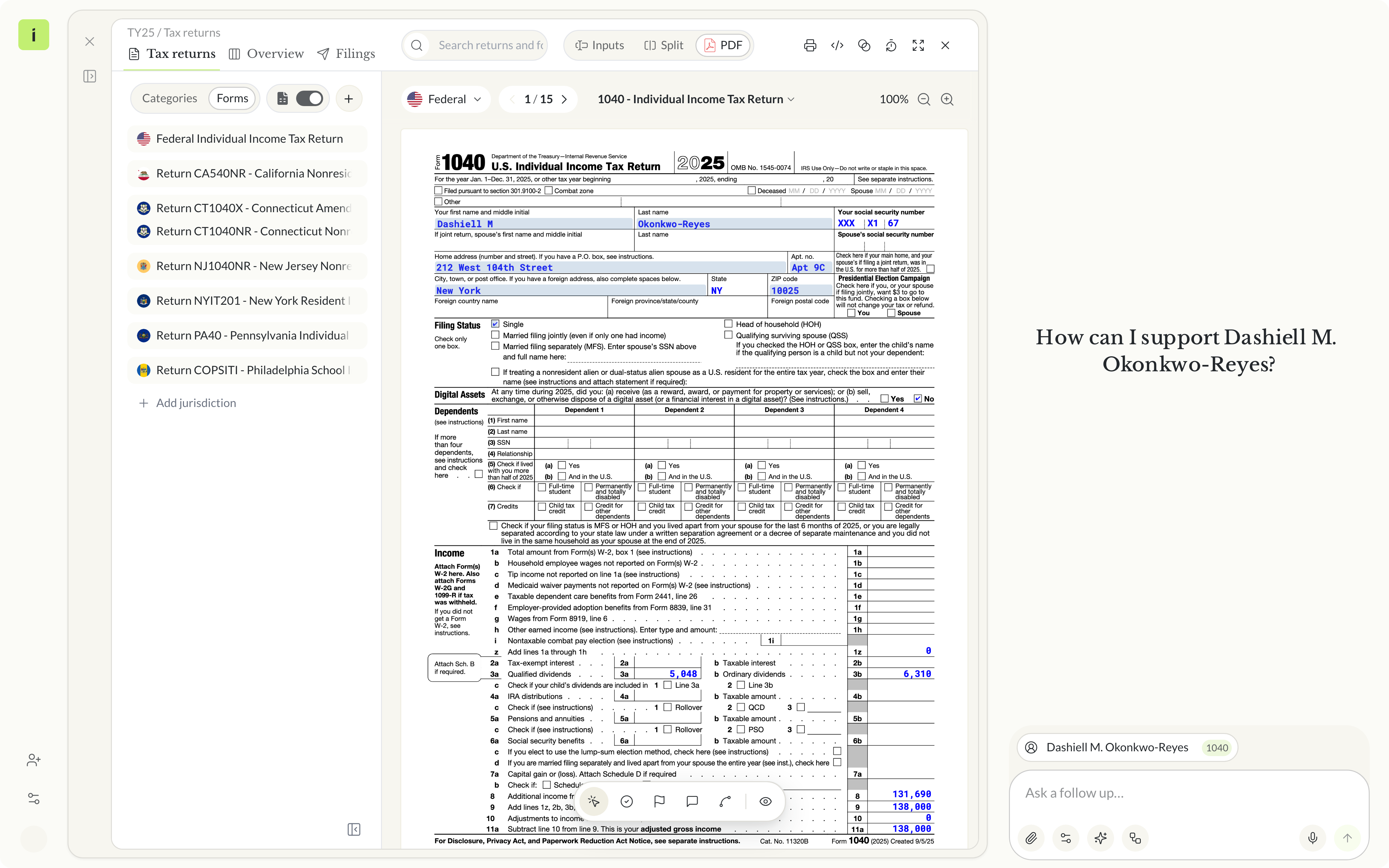Click zoom out magnifier icon
The height and width of the screenshot is (868, 1389).
[923, 99]
